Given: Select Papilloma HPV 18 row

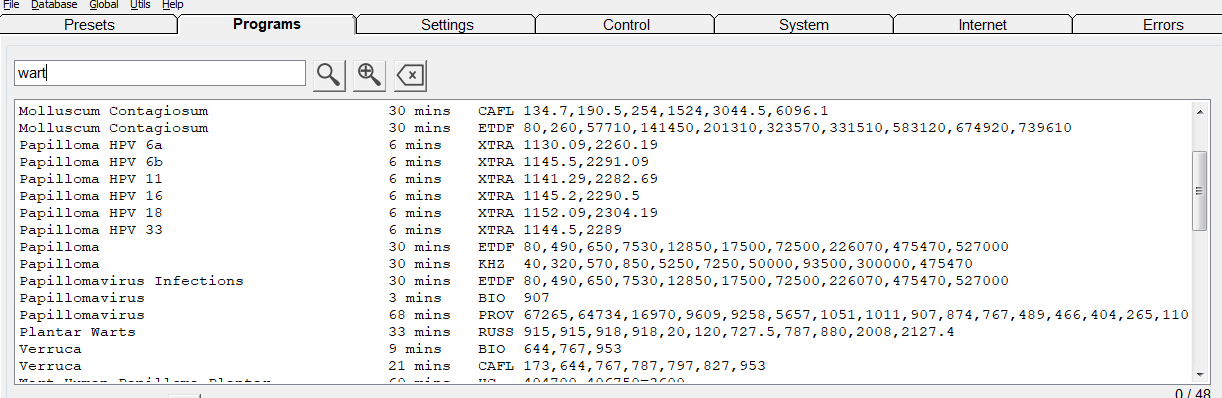Looking at the screenshot, I should 603,213.
